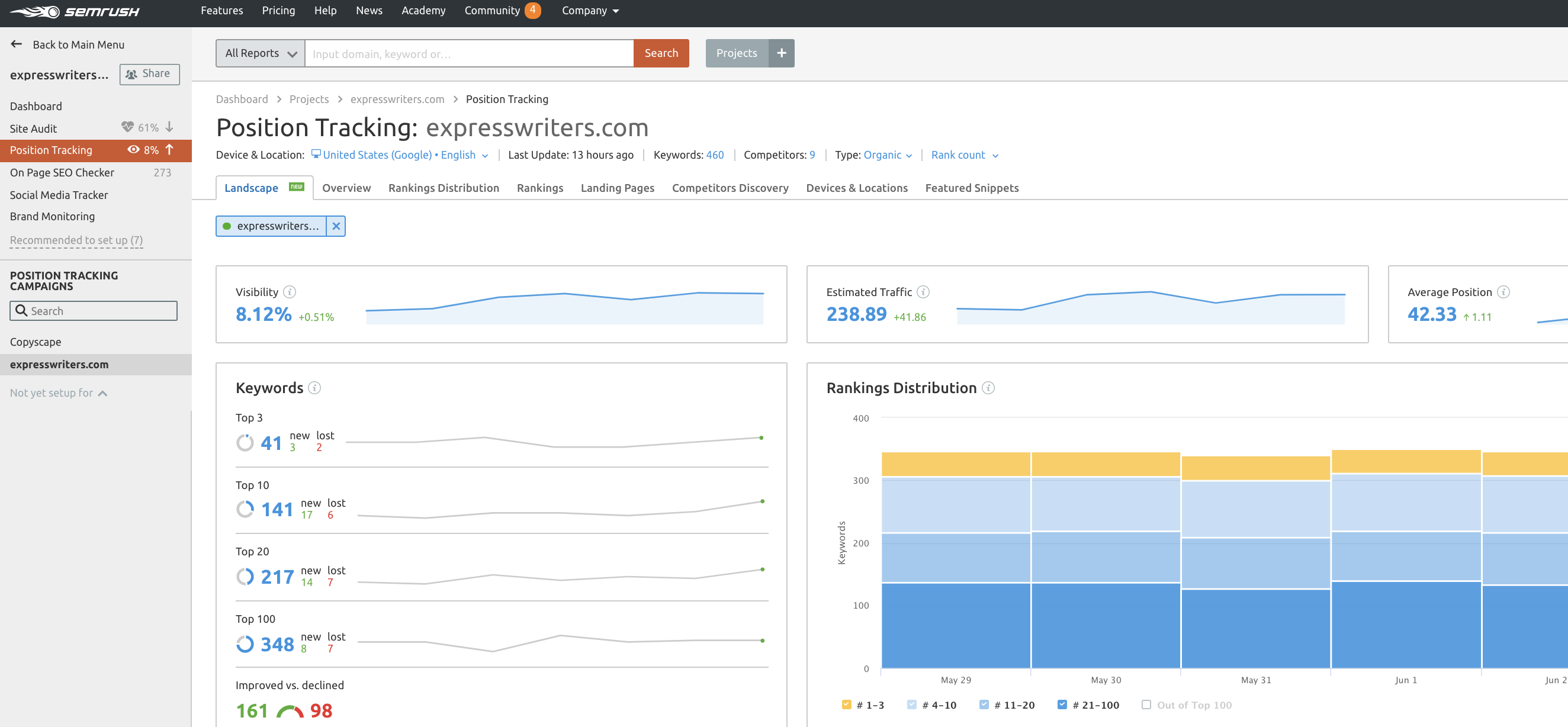
Task: Click the NEW badge on Landscape tab
Action: coord(297,186)
